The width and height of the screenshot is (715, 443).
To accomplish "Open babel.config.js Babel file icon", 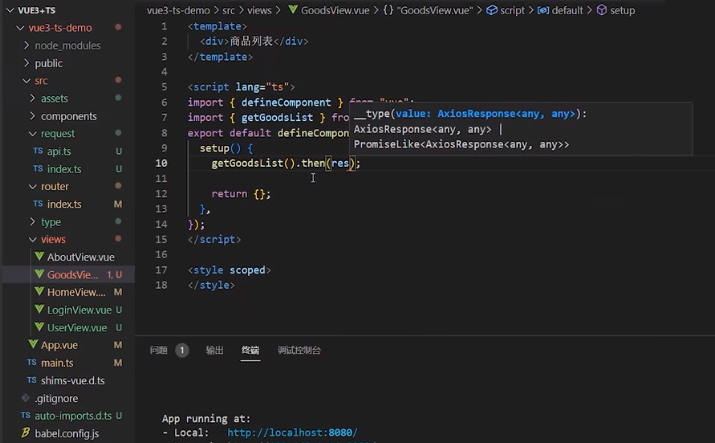I will [x=26, y=433].
